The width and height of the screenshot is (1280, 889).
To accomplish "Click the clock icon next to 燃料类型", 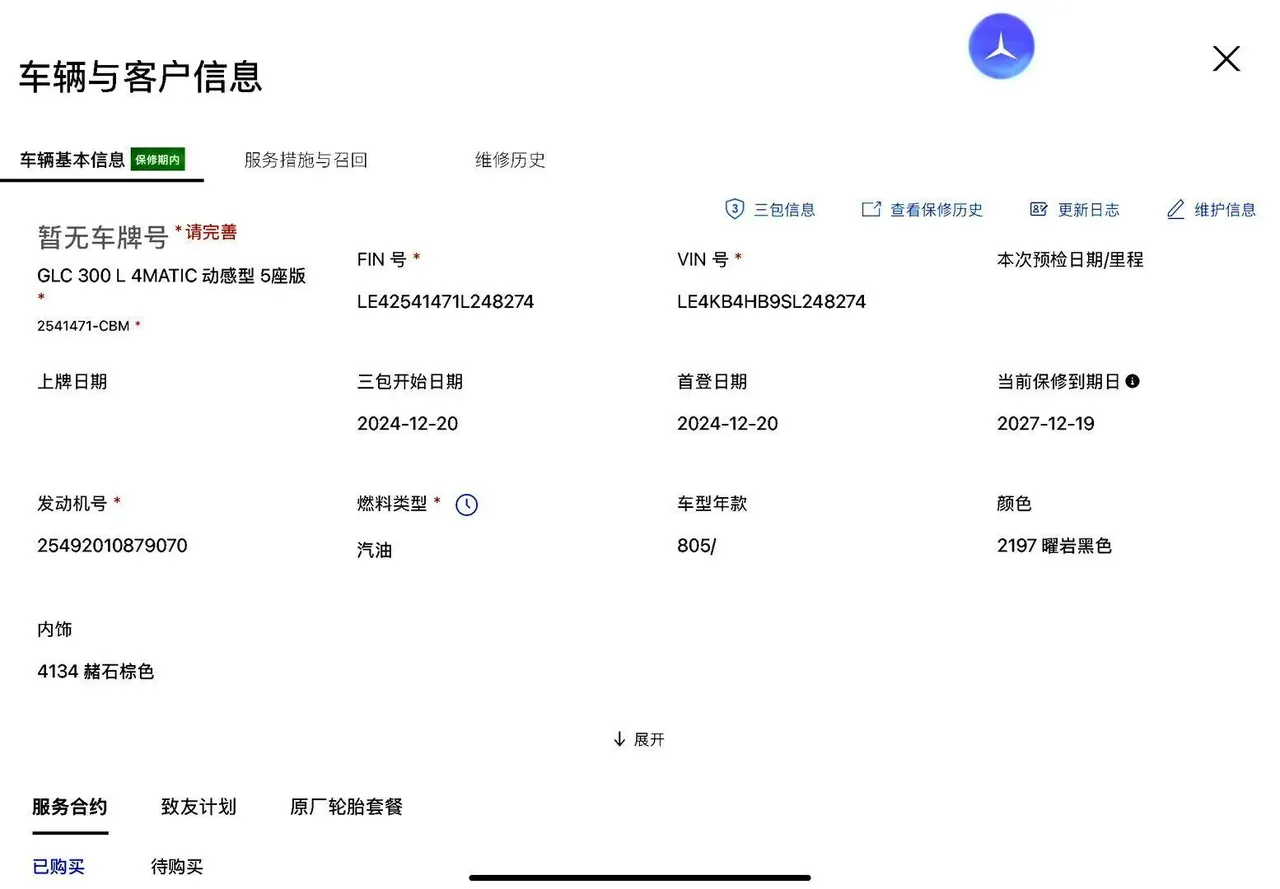I will pos(466,505).
